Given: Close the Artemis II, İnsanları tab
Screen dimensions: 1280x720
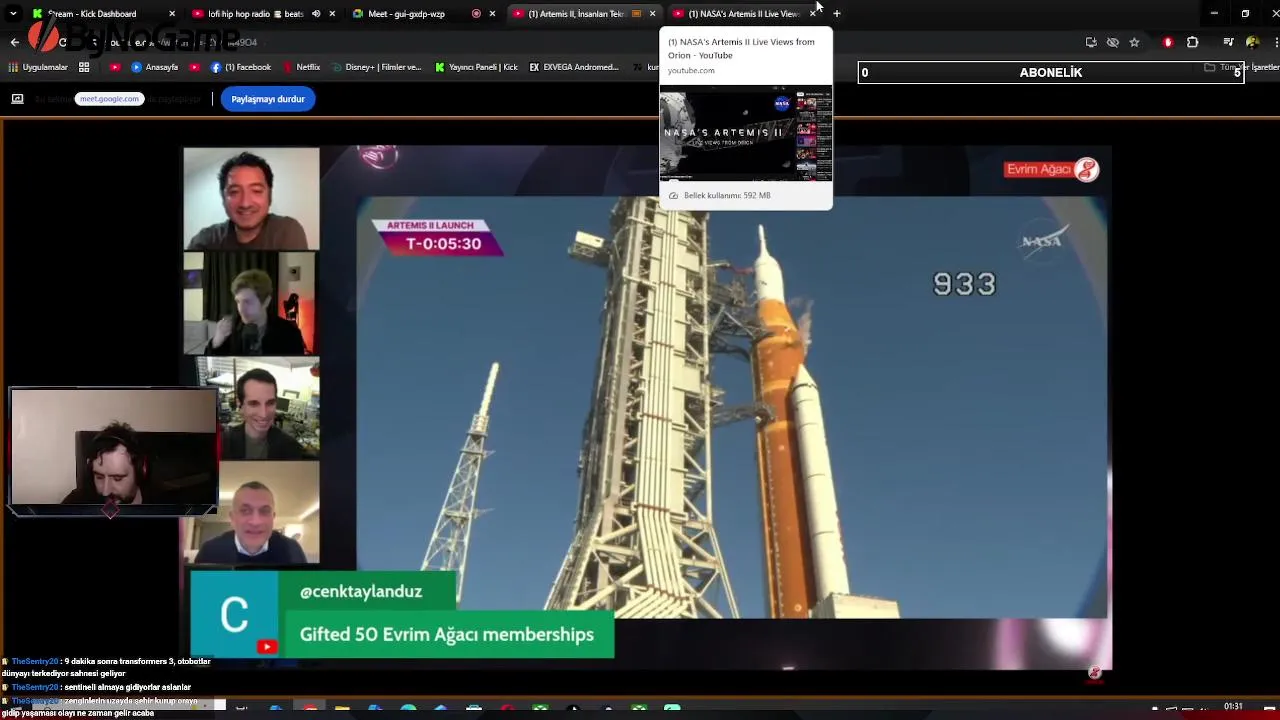Looking at the screenshot, I should tap(652, 14).
